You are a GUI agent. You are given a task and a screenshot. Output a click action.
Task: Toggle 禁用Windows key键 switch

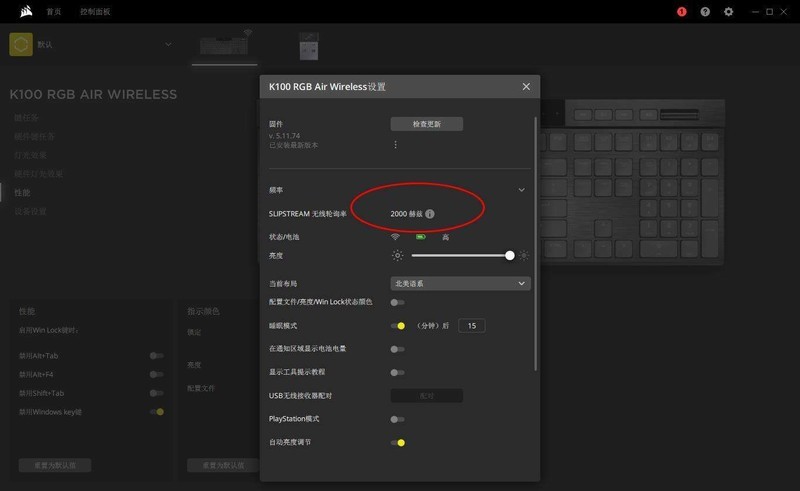(157, 412)
